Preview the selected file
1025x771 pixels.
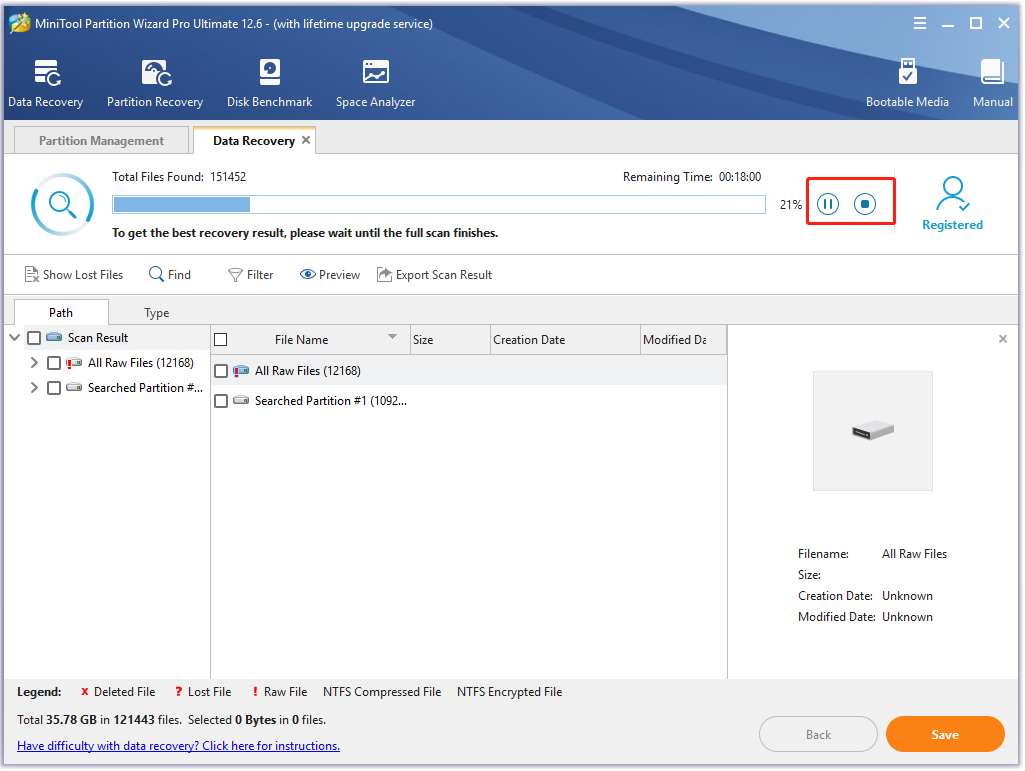coord(330,275)
